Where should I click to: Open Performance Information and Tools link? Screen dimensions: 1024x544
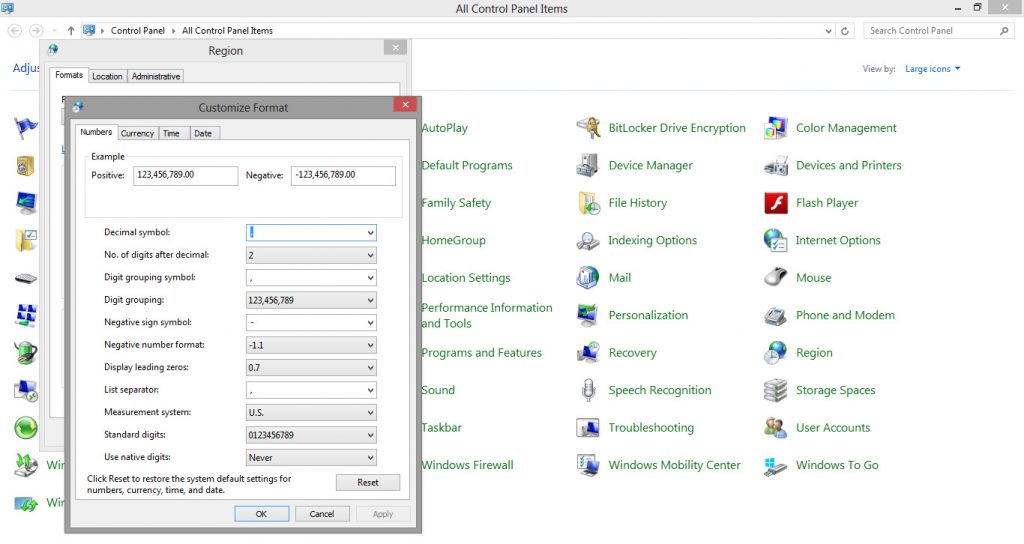click(487, 315)
